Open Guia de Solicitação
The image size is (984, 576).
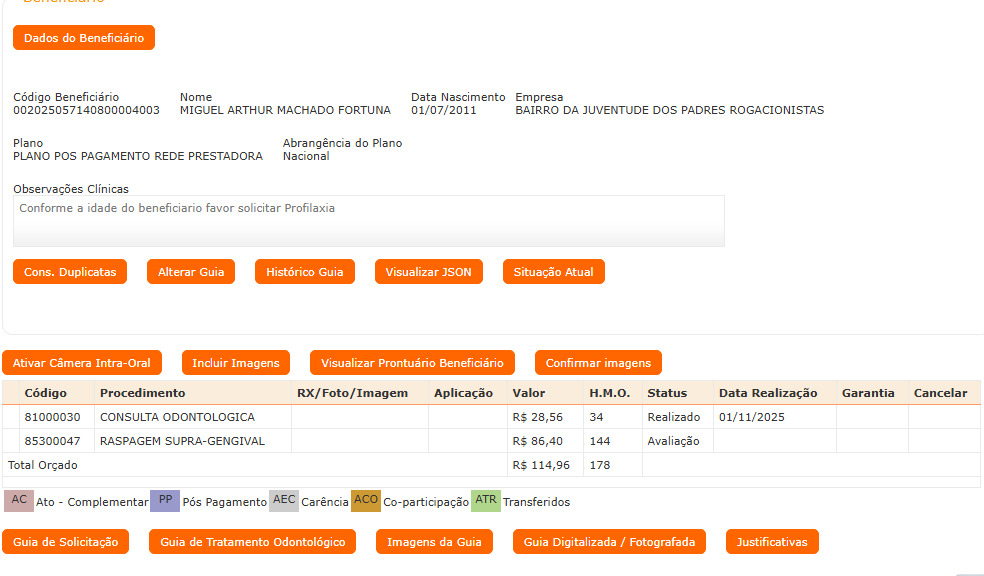(x=66, y=542)
